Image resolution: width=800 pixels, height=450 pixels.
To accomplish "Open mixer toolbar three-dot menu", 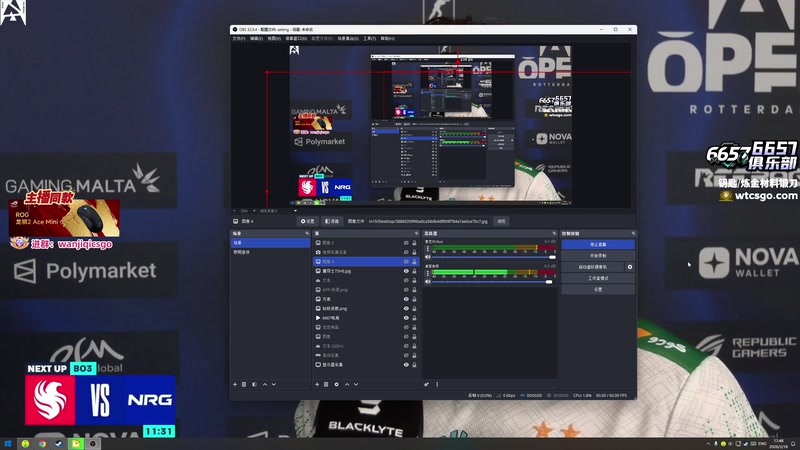I will [x=437, y=384].
